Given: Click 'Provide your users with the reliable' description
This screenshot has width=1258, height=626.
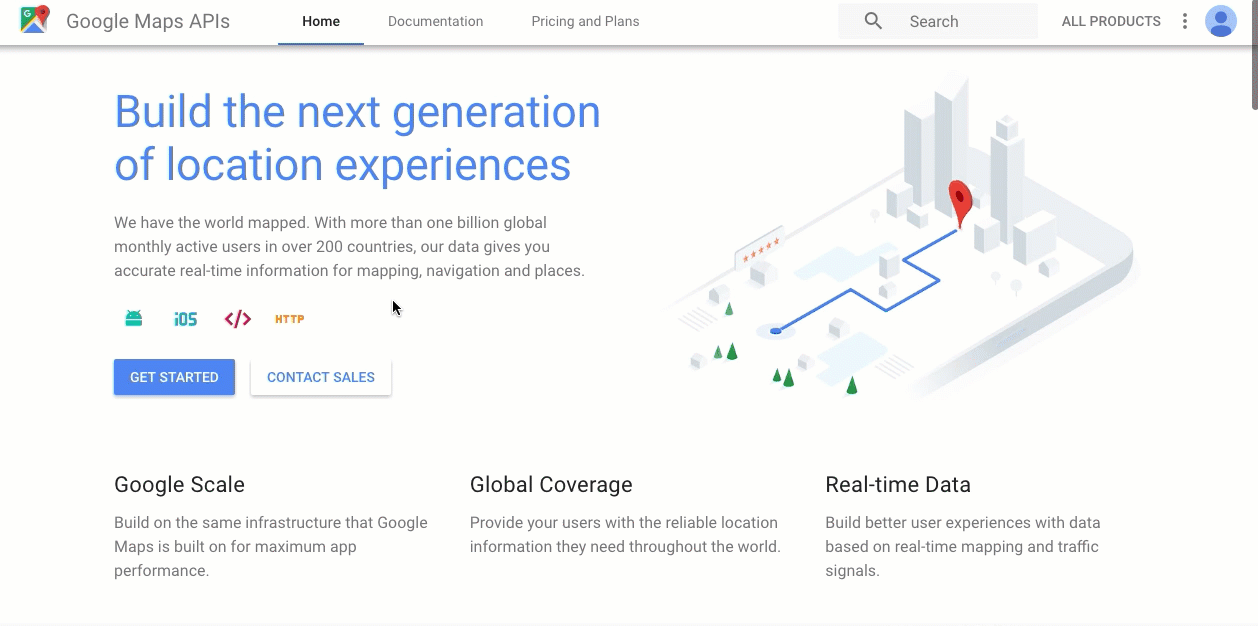Looking at the screenshot, I should pyautogui.click(x=625, y=535).
